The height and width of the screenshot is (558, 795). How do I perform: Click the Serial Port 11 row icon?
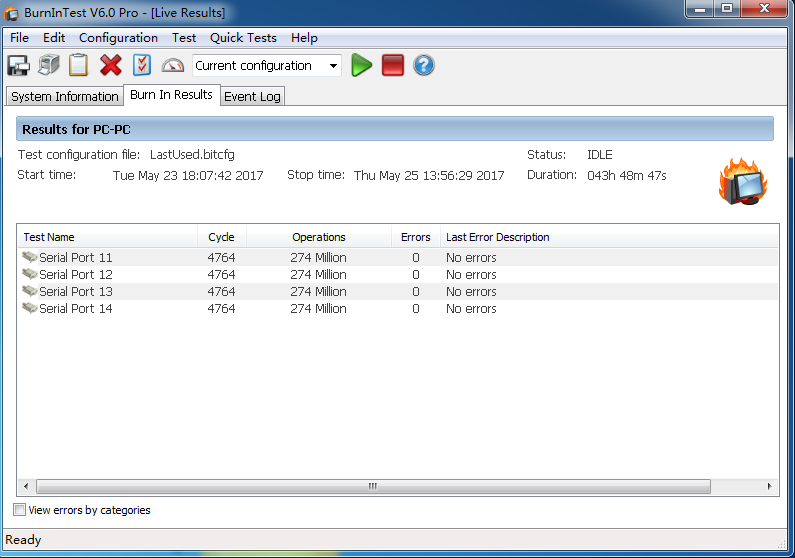(x=29, y=257)
